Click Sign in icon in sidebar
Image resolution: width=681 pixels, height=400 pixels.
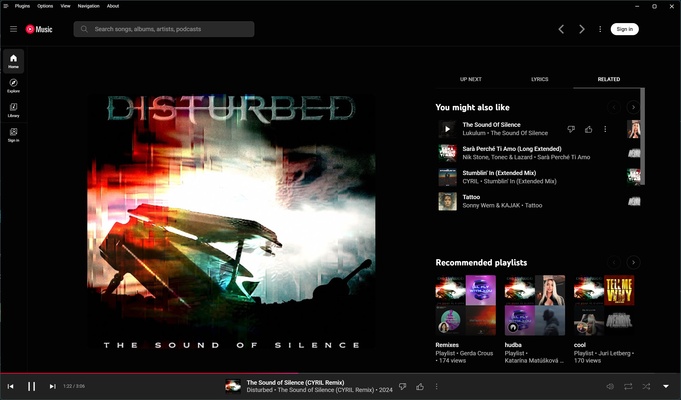(13, 135)
